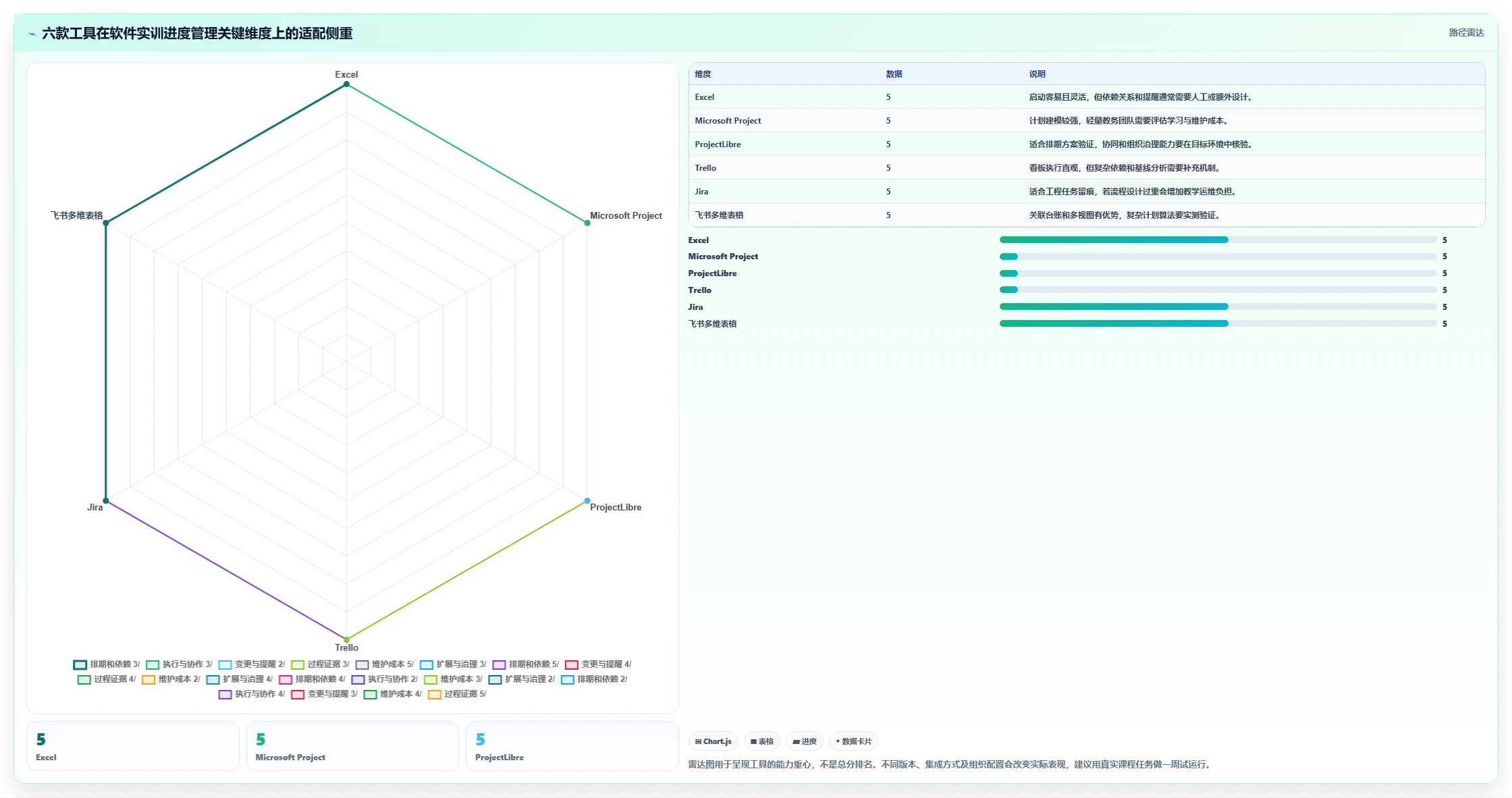Viewport: 1512px width, 798px height.
Task: Click the ProjectLibre progress bar
Action: (x=1218, y=273)
